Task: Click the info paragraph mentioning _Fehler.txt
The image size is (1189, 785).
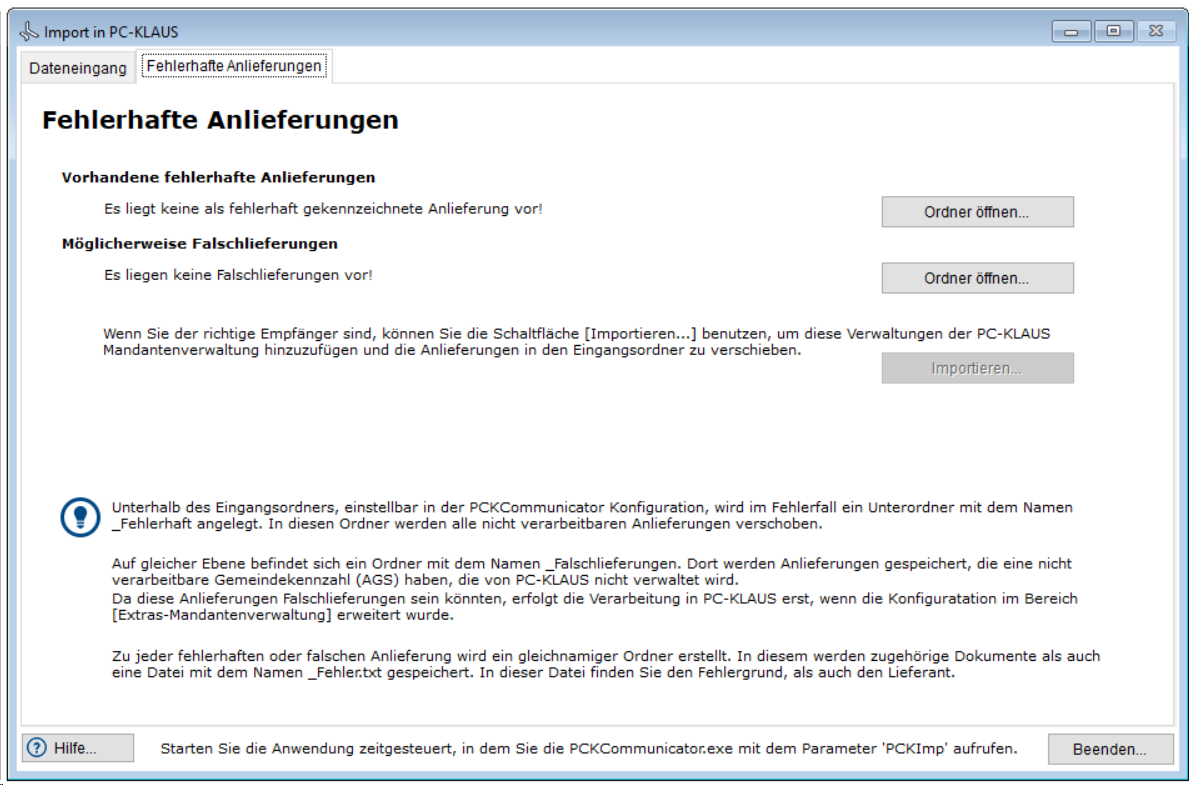Action: pyautogui.click(x=605, y=664)
